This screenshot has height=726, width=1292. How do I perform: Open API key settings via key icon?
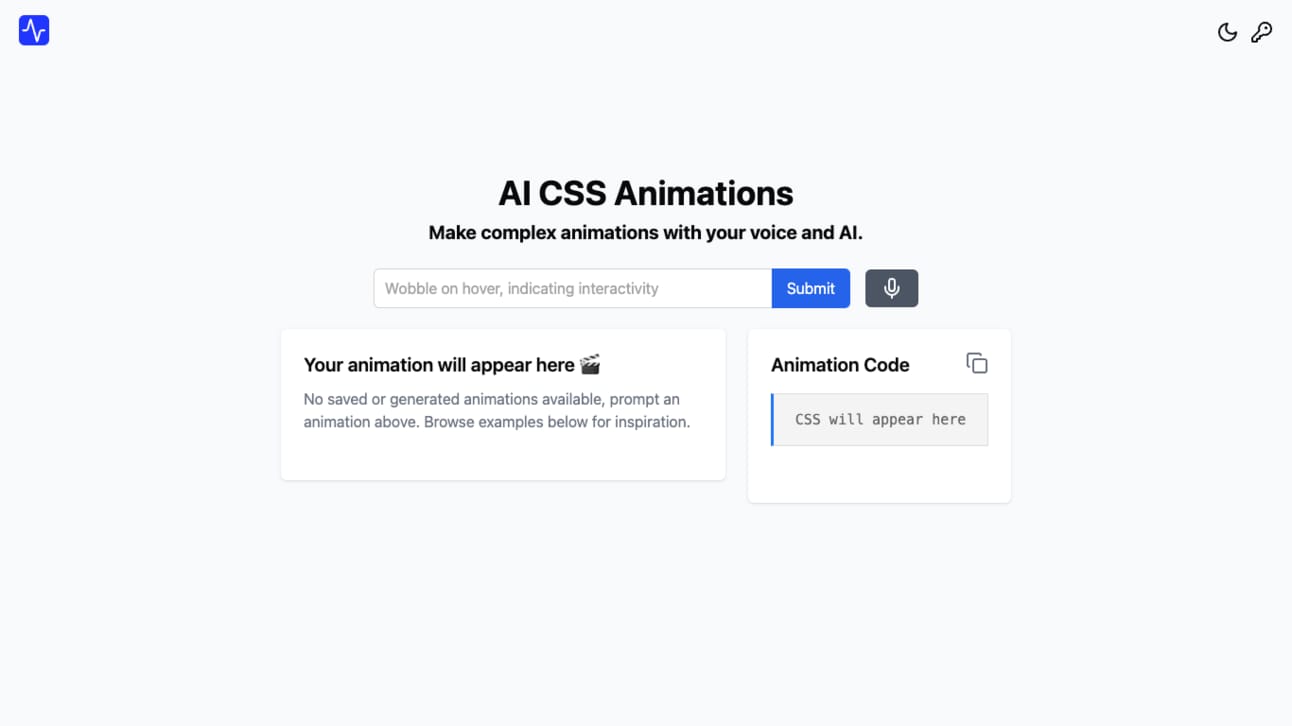pos(1262,32)
